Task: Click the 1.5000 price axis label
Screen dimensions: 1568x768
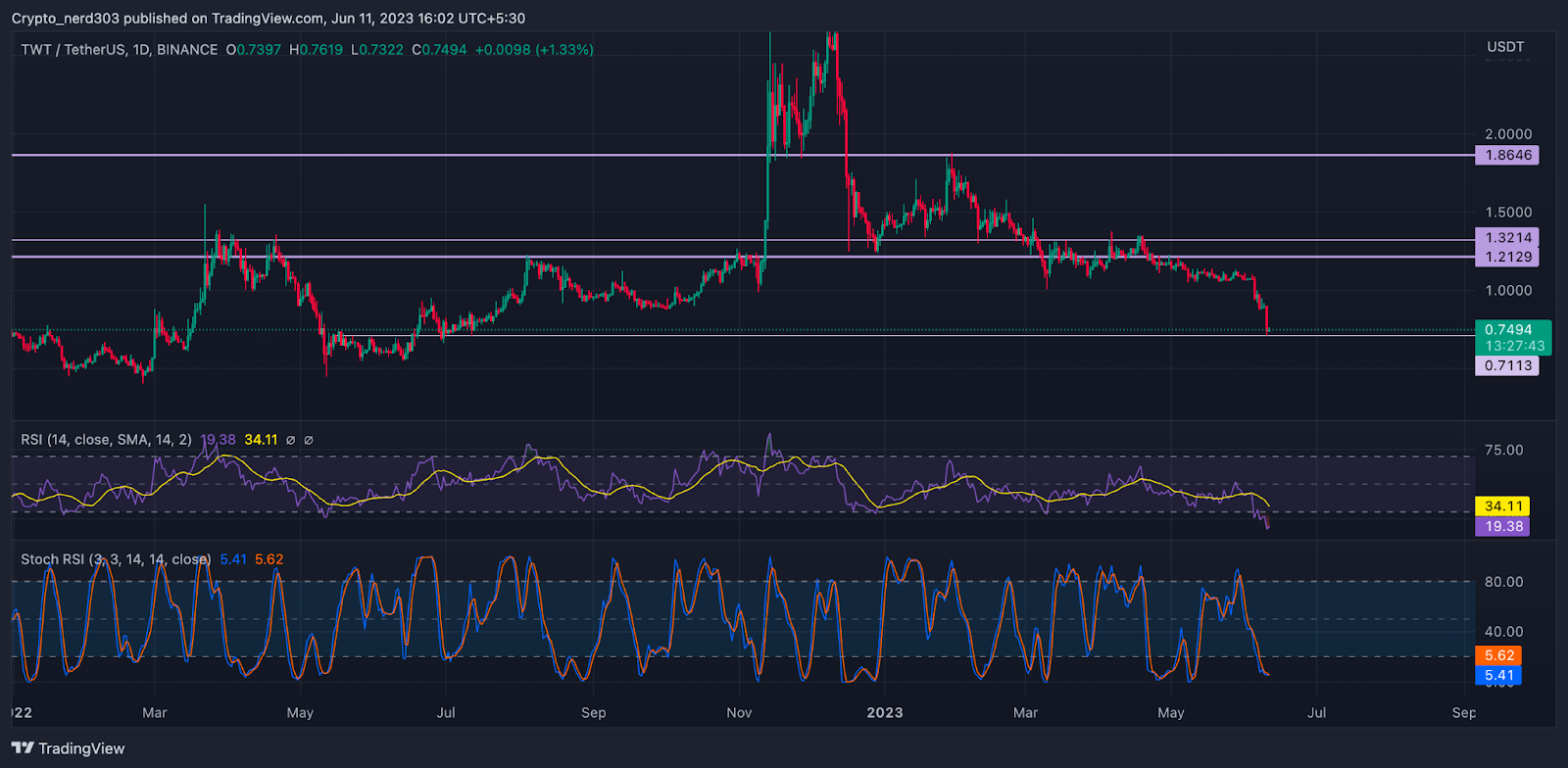Action: click(1507, 212)
